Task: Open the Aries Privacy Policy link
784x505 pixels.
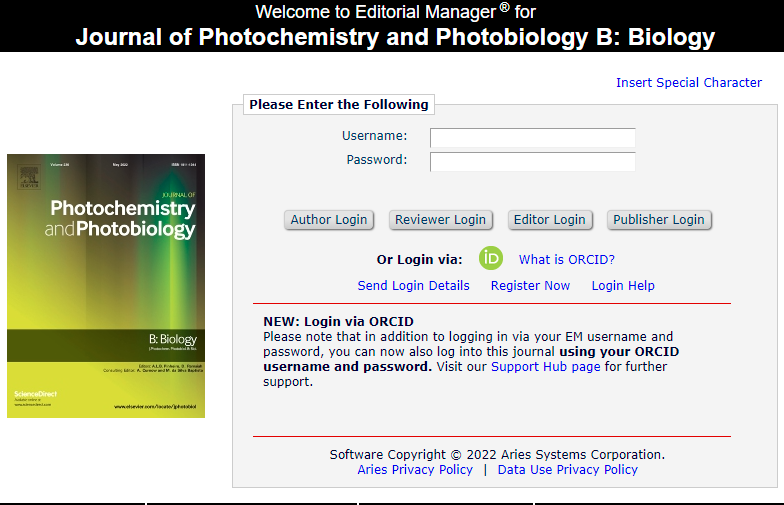Action: (x=415, y=470)
